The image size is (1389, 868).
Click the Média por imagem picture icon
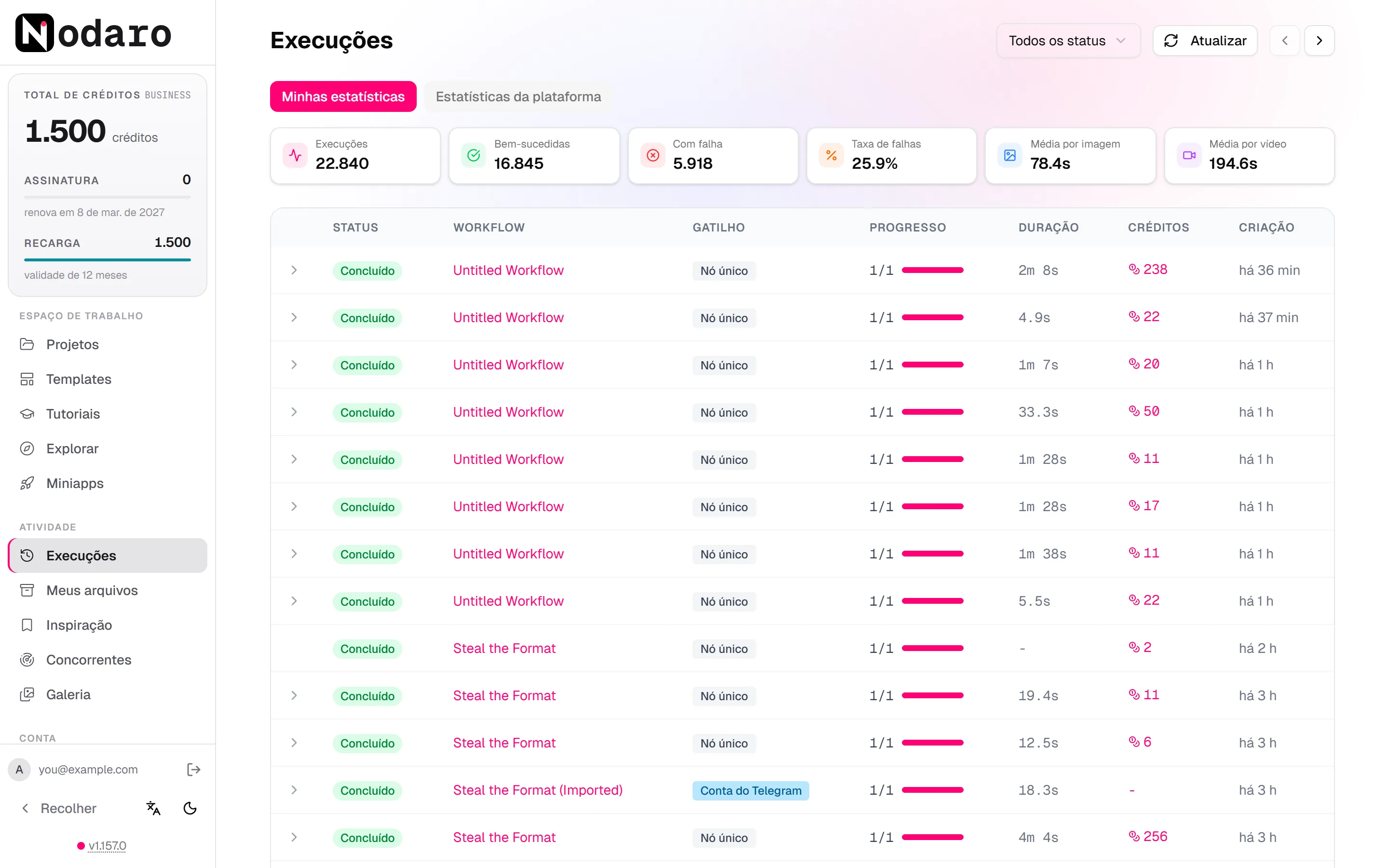1009,156
